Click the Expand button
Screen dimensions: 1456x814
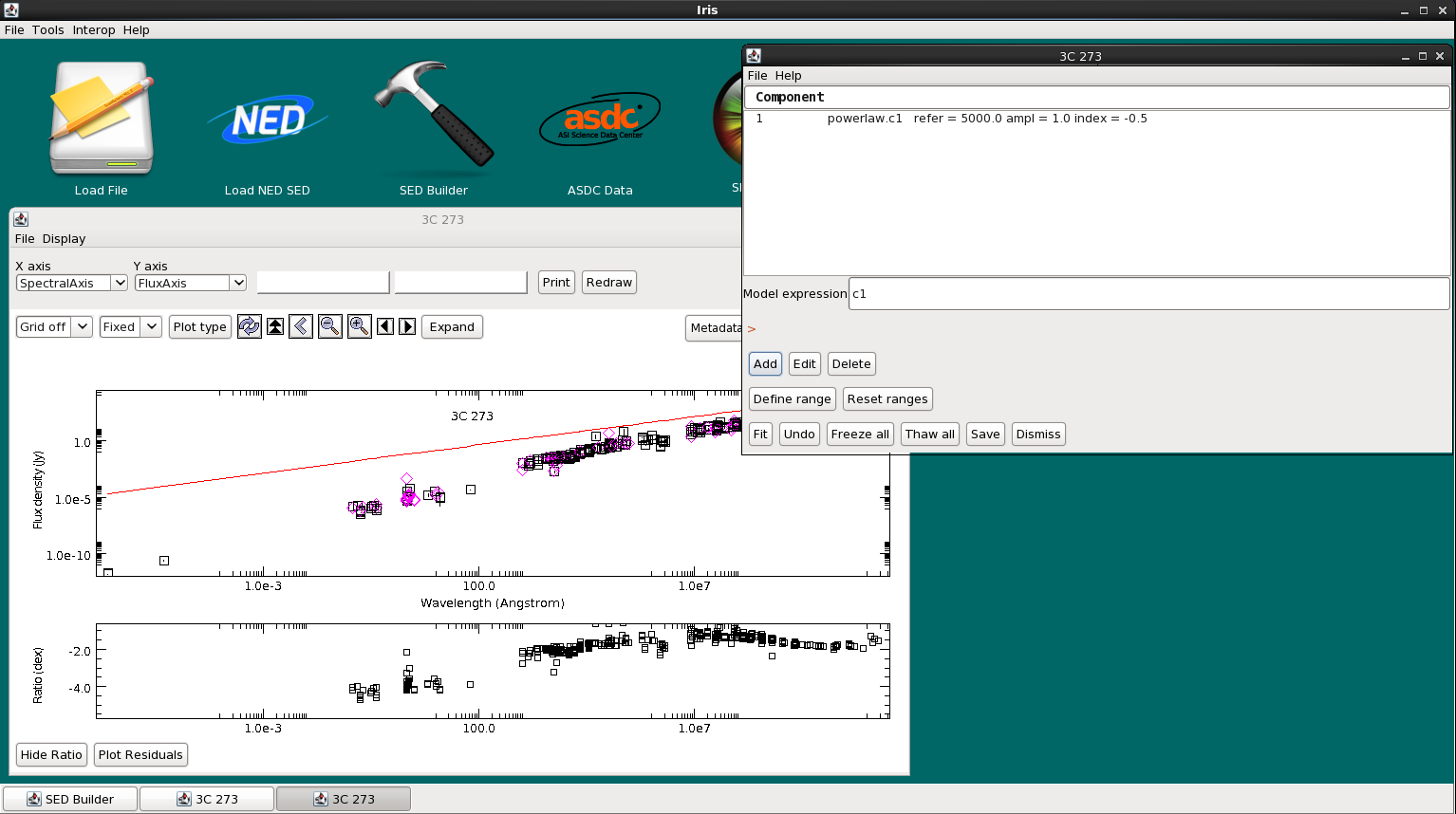click(x=452, y=326)
